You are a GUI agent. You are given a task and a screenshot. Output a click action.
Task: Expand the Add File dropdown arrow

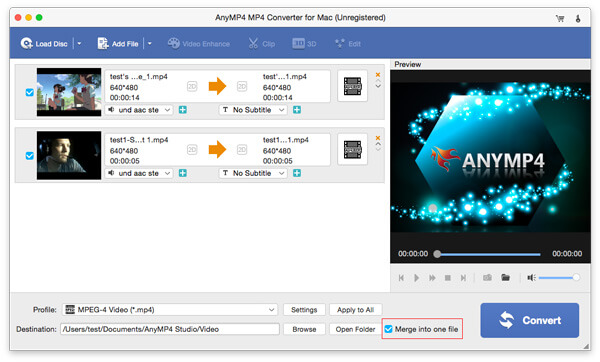[x=150, y=44]
